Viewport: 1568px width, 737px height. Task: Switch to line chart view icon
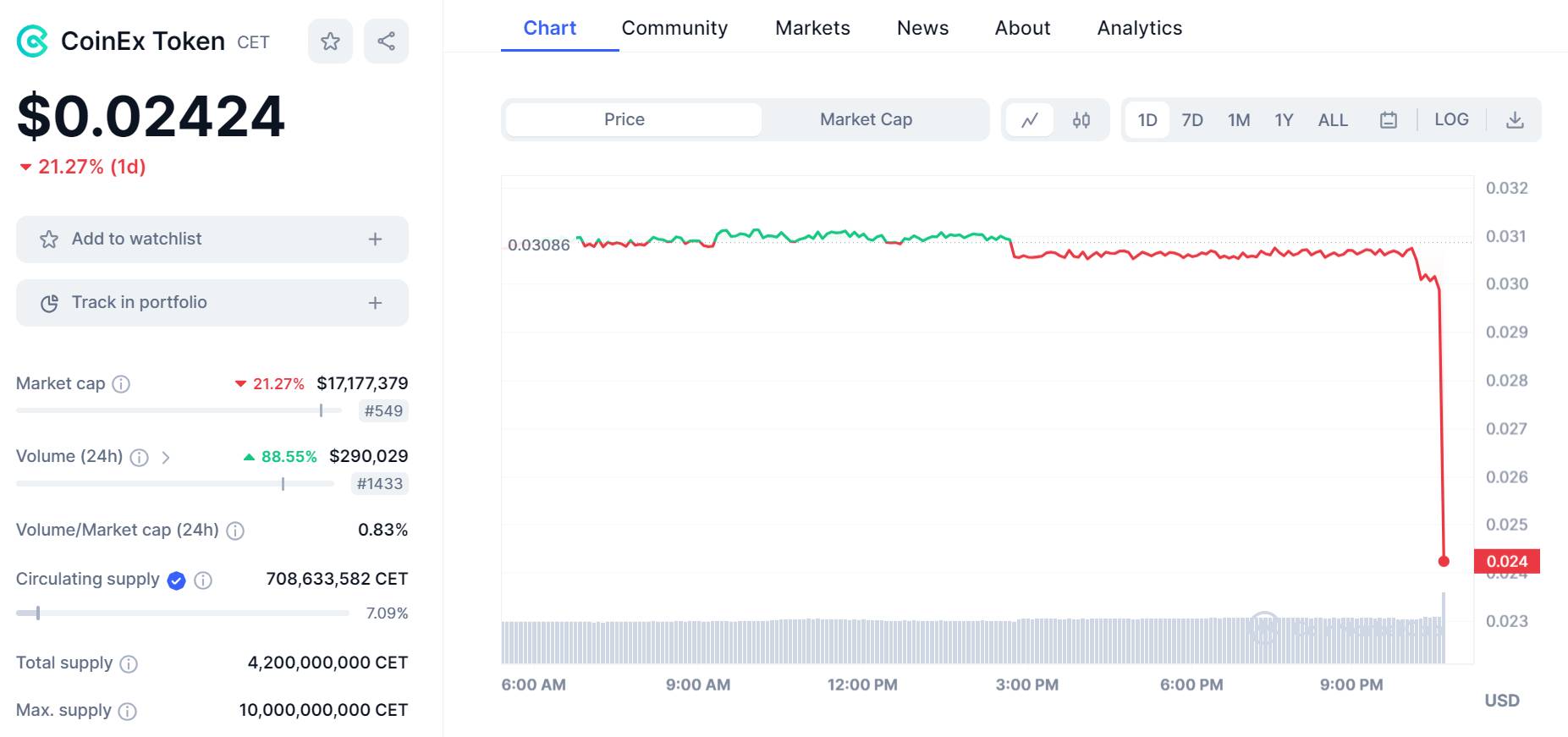[1030, 119]
